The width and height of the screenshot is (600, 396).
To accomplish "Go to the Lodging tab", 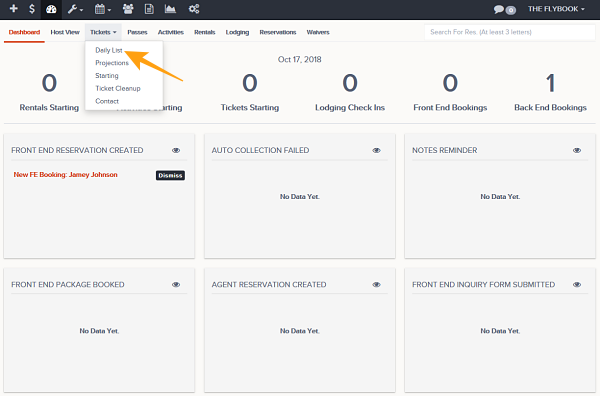I will [x=237, y=32].
